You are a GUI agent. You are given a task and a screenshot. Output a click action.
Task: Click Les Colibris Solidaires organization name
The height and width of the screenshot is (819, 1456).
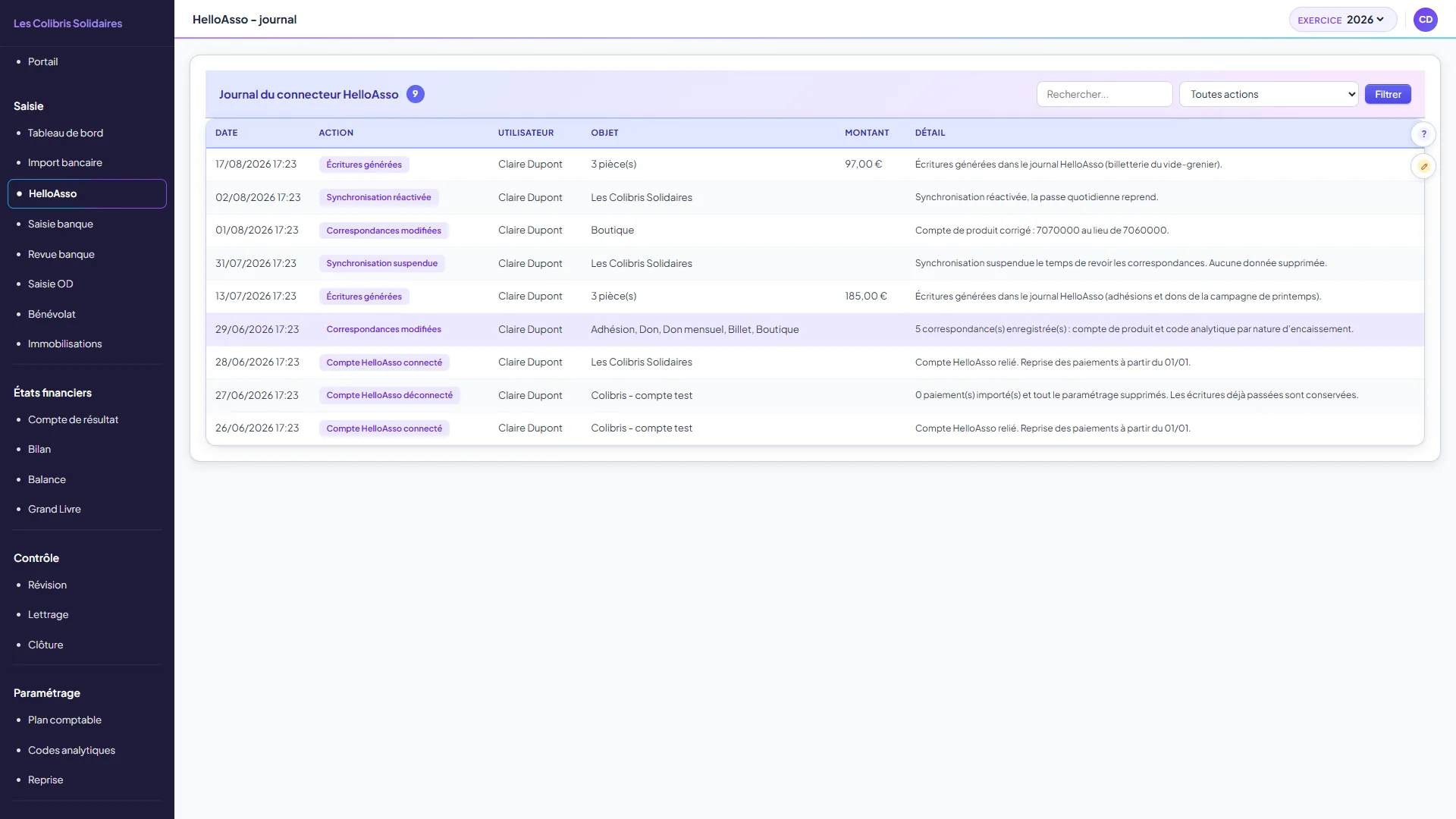(67, 24)
